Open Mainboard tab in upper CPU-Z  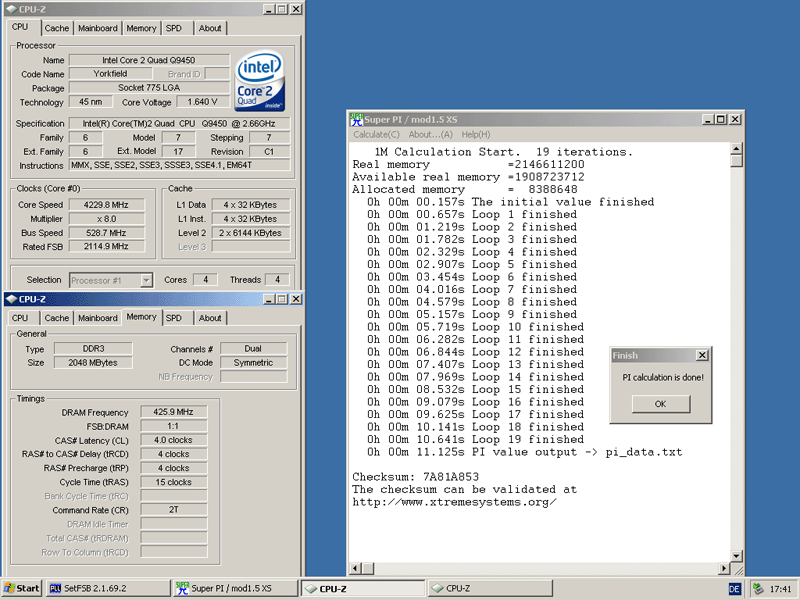tap(97, 28)
